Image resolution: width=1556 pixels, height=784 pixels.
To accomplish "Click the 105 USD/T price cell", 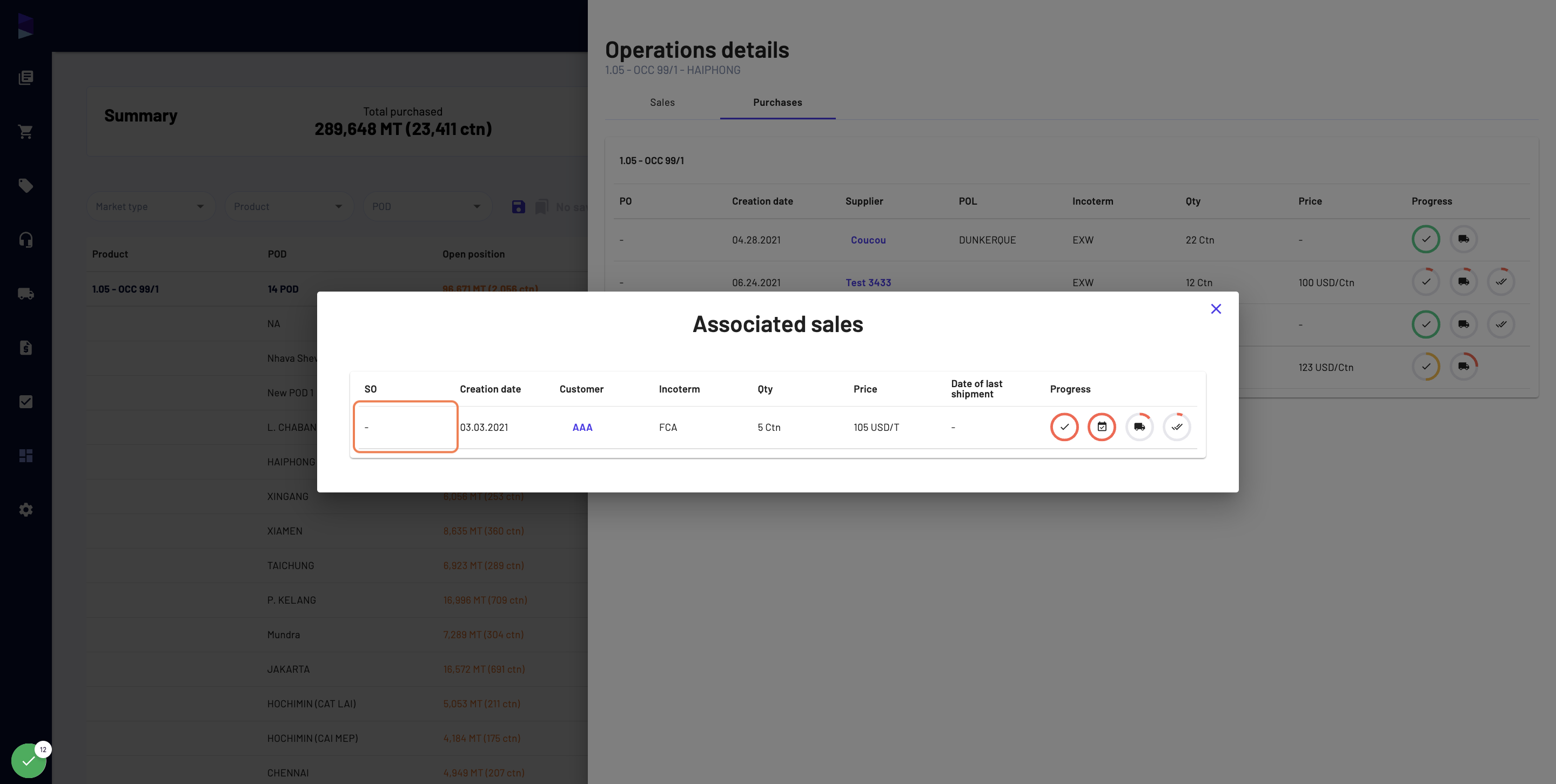I will point(876,427).
